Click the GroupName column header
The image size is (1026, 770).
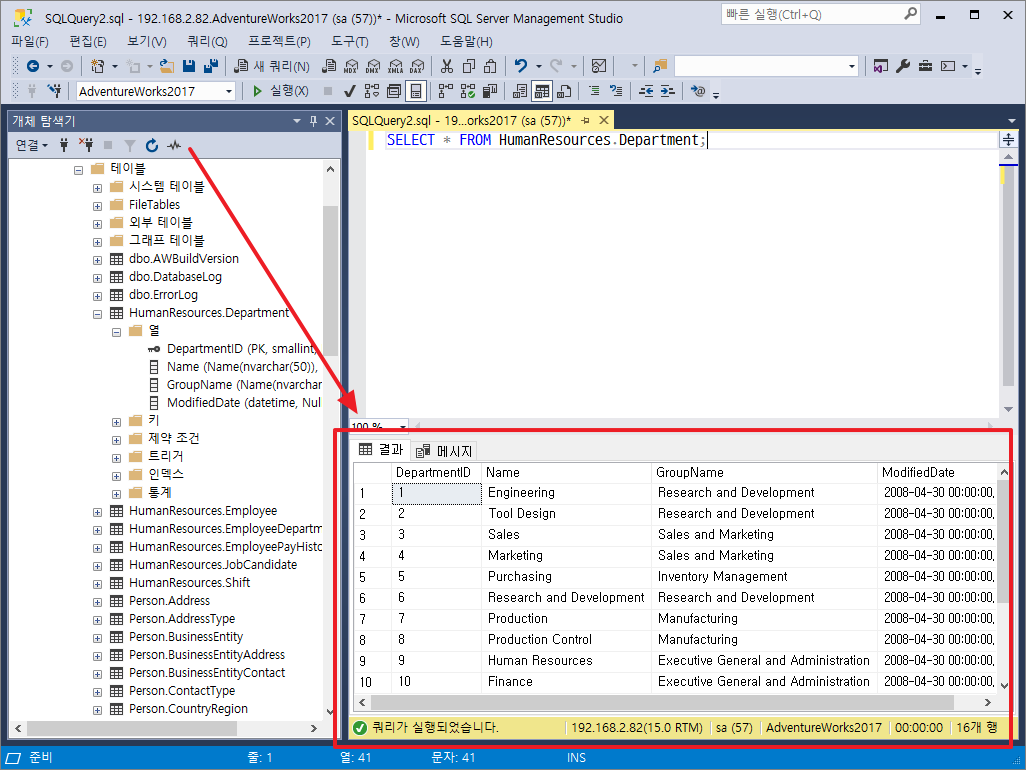[x=764, y=472]
